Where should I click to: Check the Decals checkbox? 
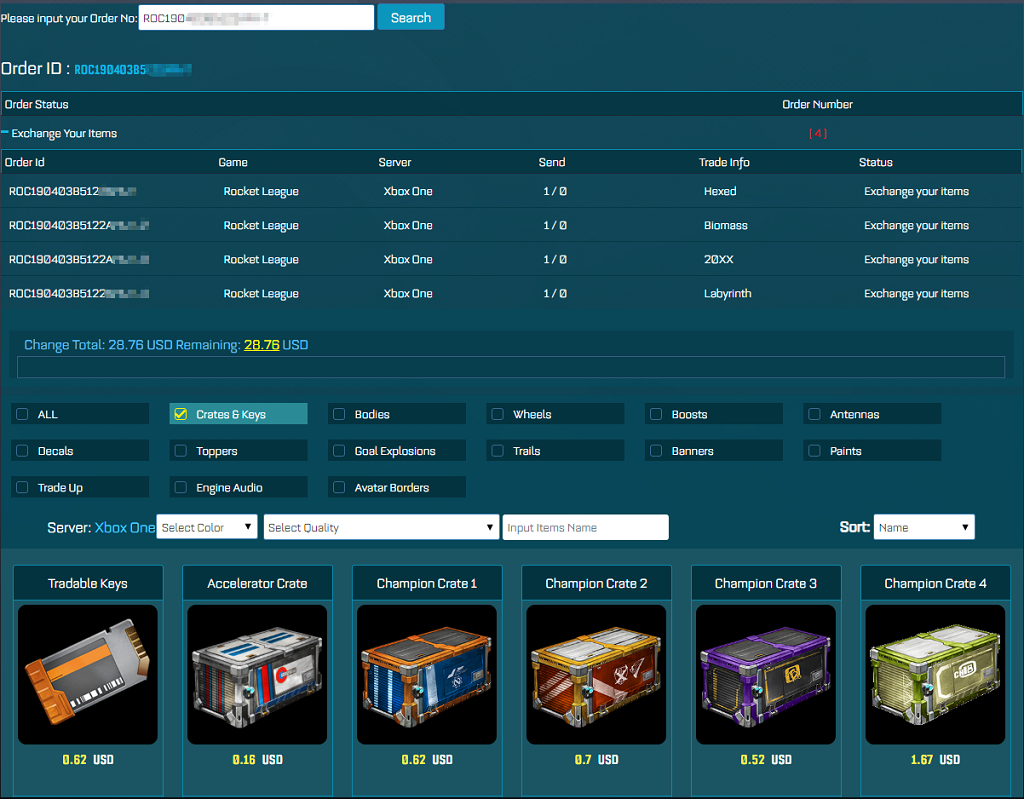click(x=22, y=451)
